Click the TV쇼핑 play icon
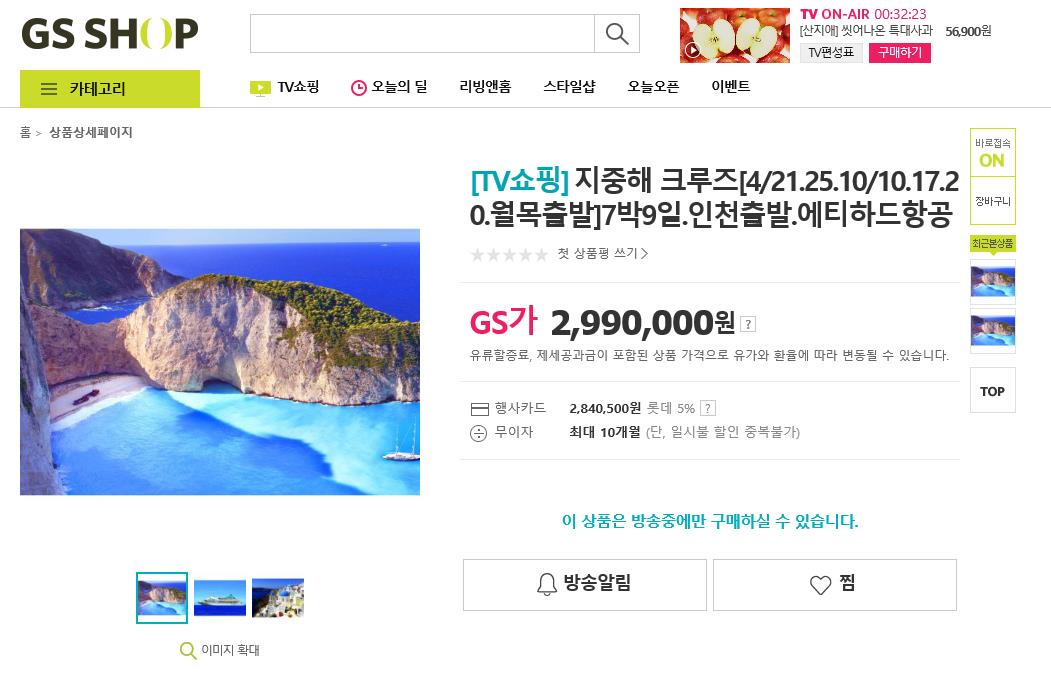The image size is (1051, 695). pyautogui.click(x=260, y=88)
